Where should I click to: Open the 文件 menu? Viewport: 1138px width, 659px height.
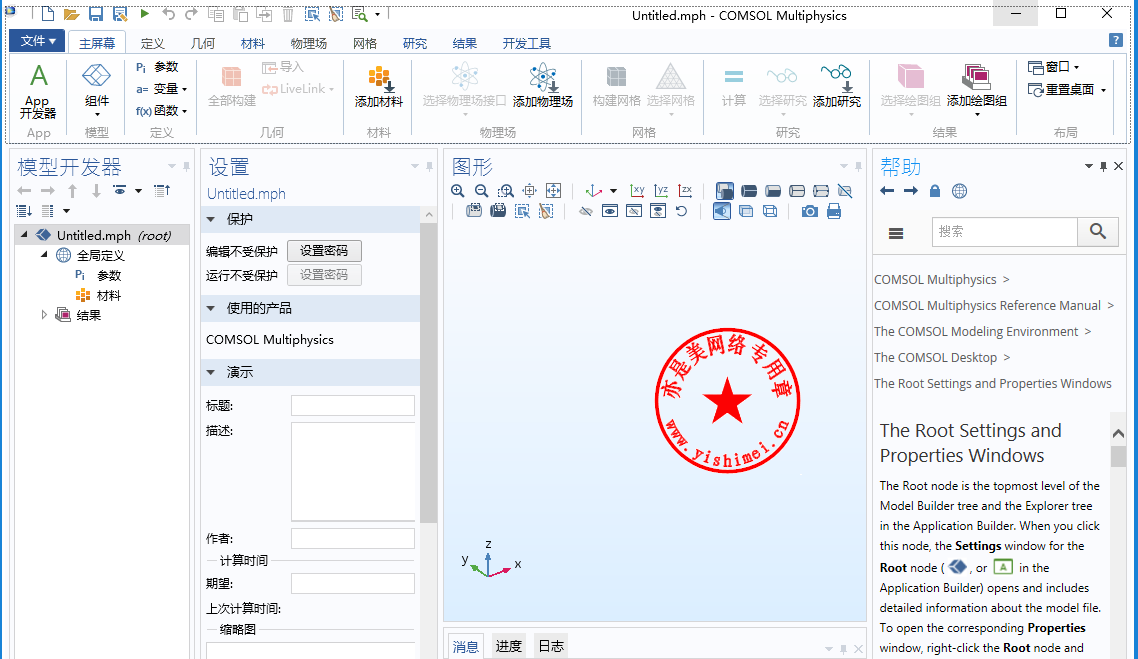click(37, 41)
